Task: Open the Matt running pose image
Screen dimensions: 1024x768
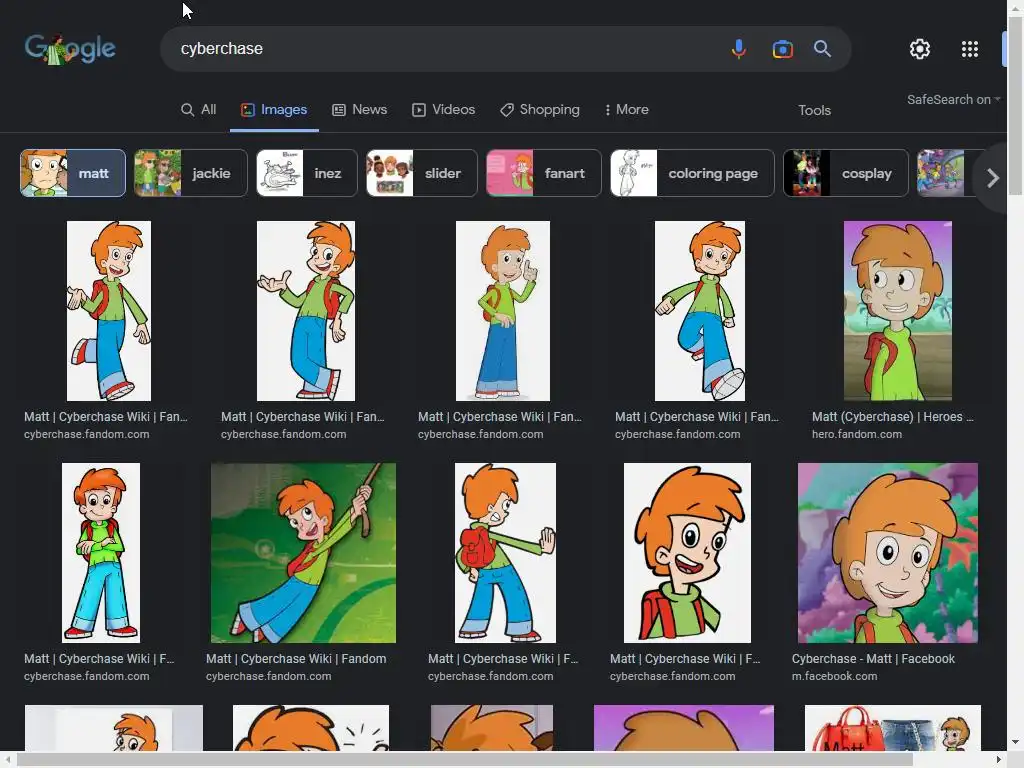Action: click(699, 311)
